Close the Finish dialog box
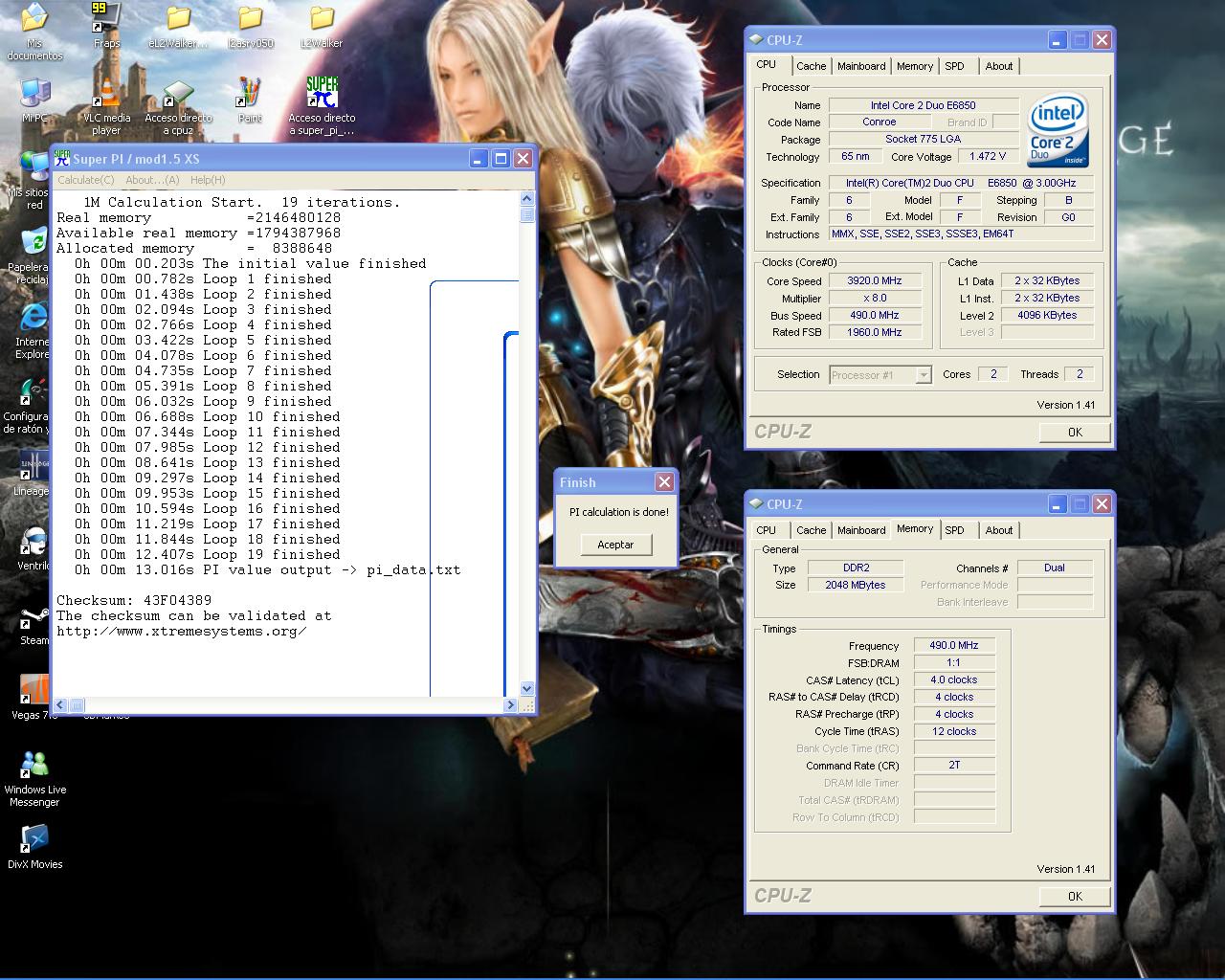This screenshot has height=980, width=1225. pos(664,482)
